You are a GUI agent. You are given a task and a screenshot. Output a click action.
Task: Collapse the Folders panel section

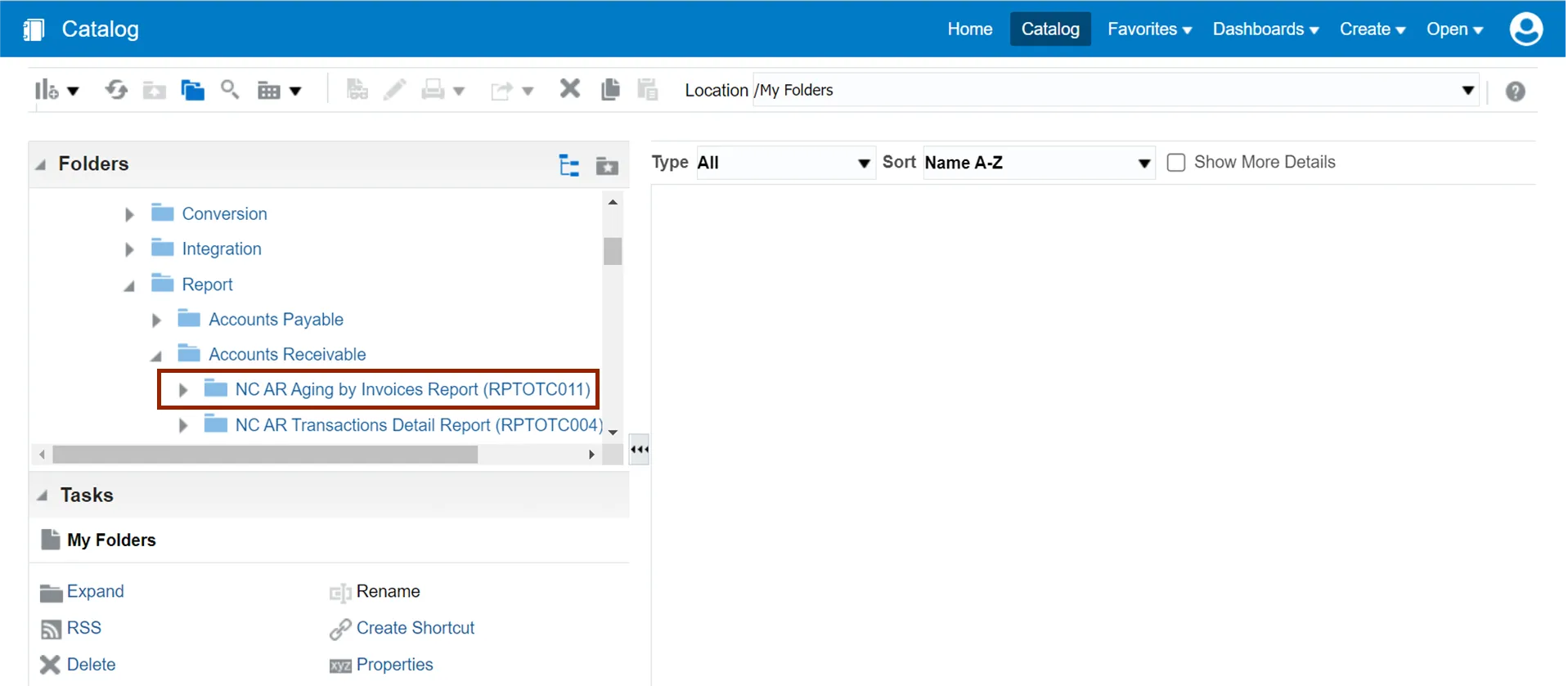click(x=41, y=165)
